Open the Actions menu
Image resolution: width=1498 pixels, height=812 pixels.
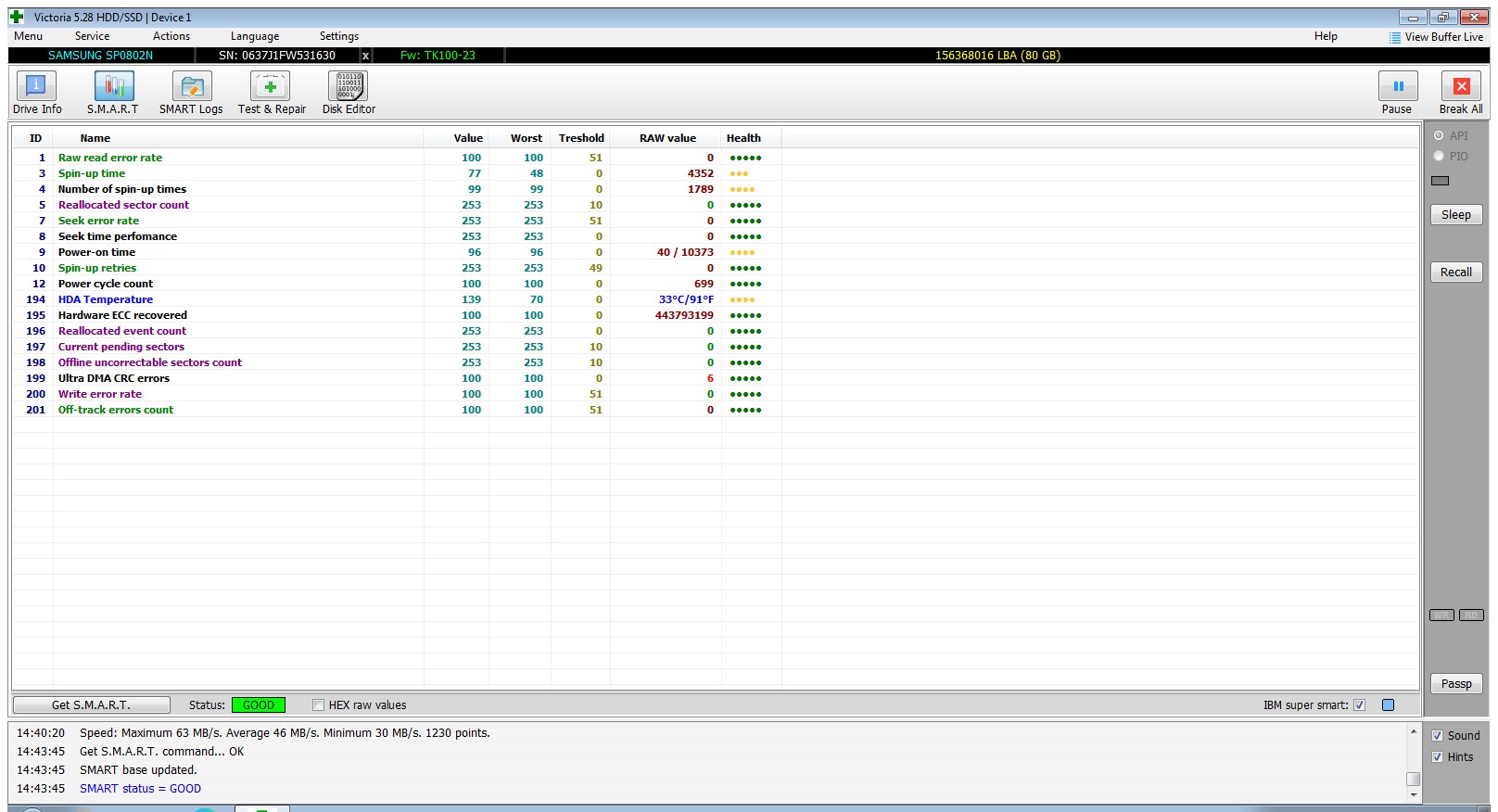click(171, 36)
